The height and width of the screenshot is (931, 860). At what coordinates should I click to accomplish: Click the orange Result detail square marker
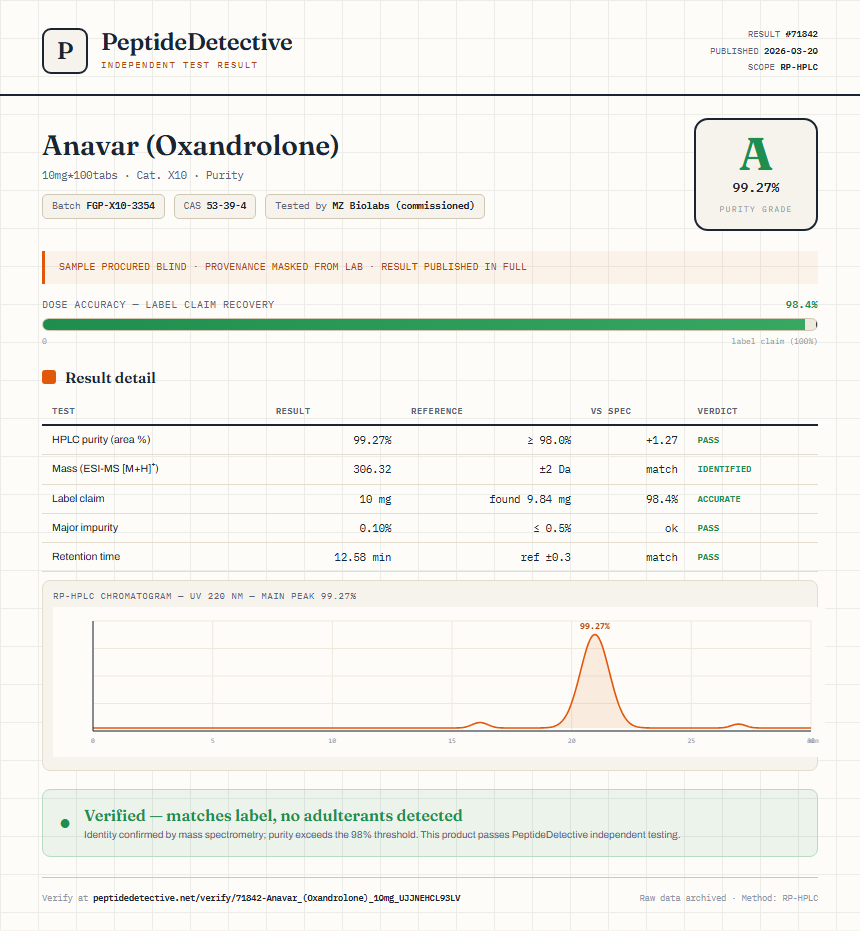pos(49,377)
